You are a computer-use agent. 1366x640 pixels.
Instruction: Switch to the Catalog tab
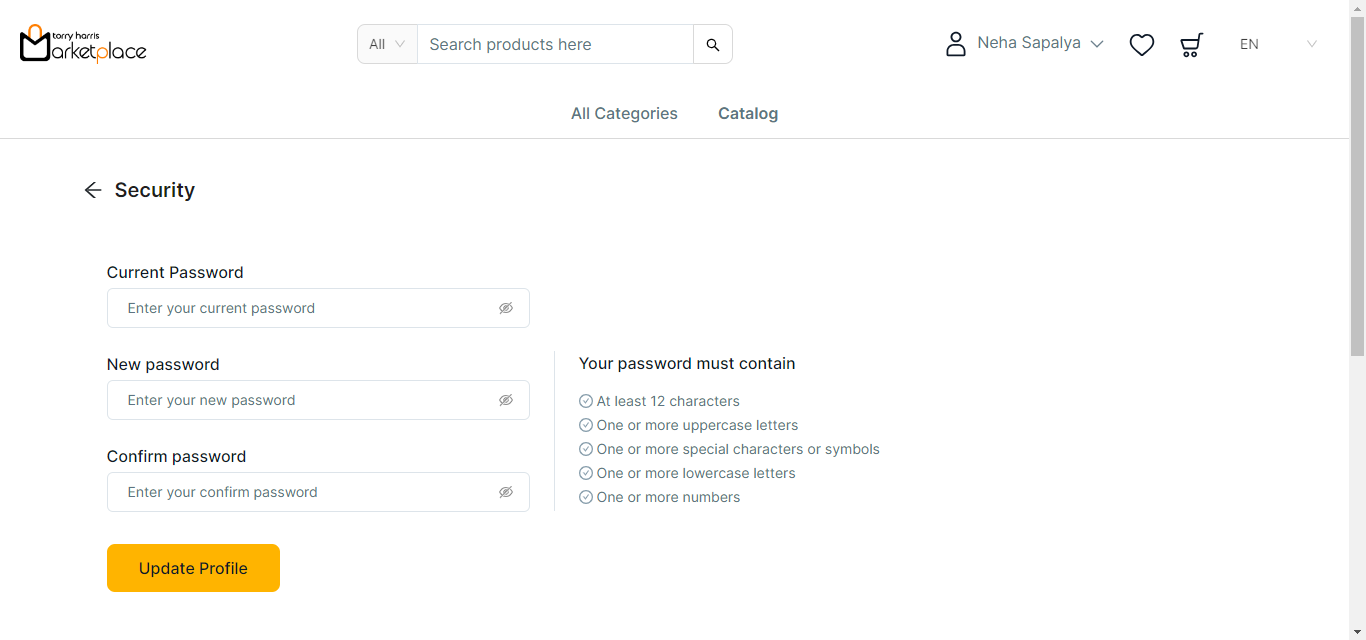[748, 114]
